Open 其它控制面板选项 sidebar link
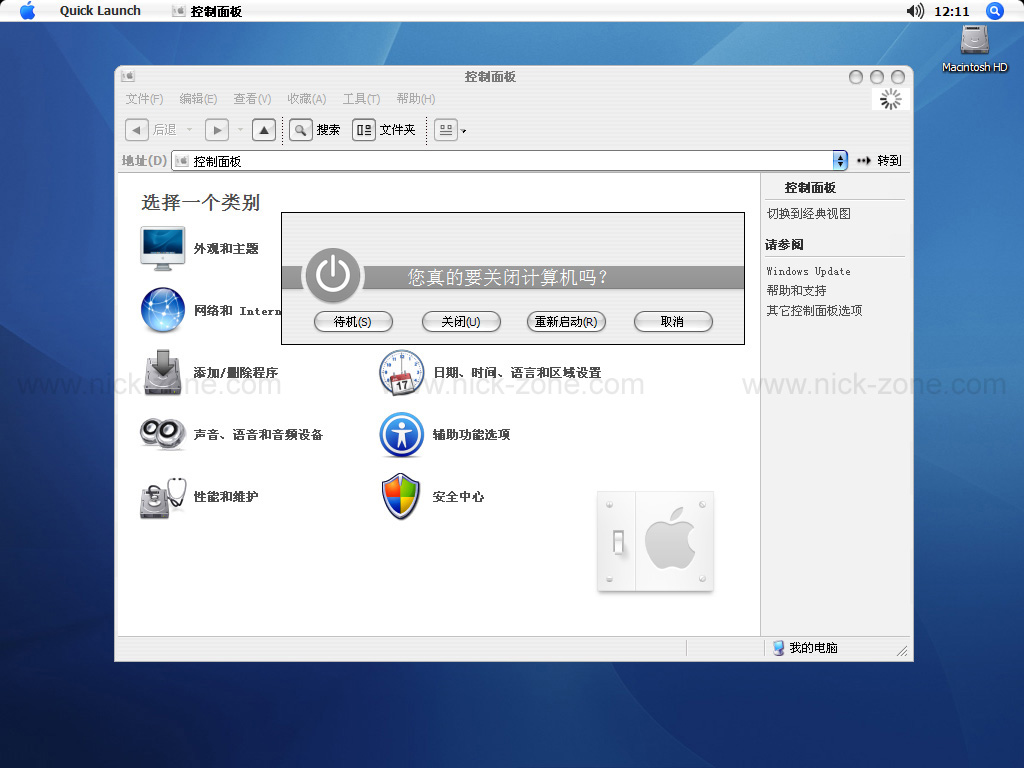The image size is (1024, 768). tap(814, 311)
